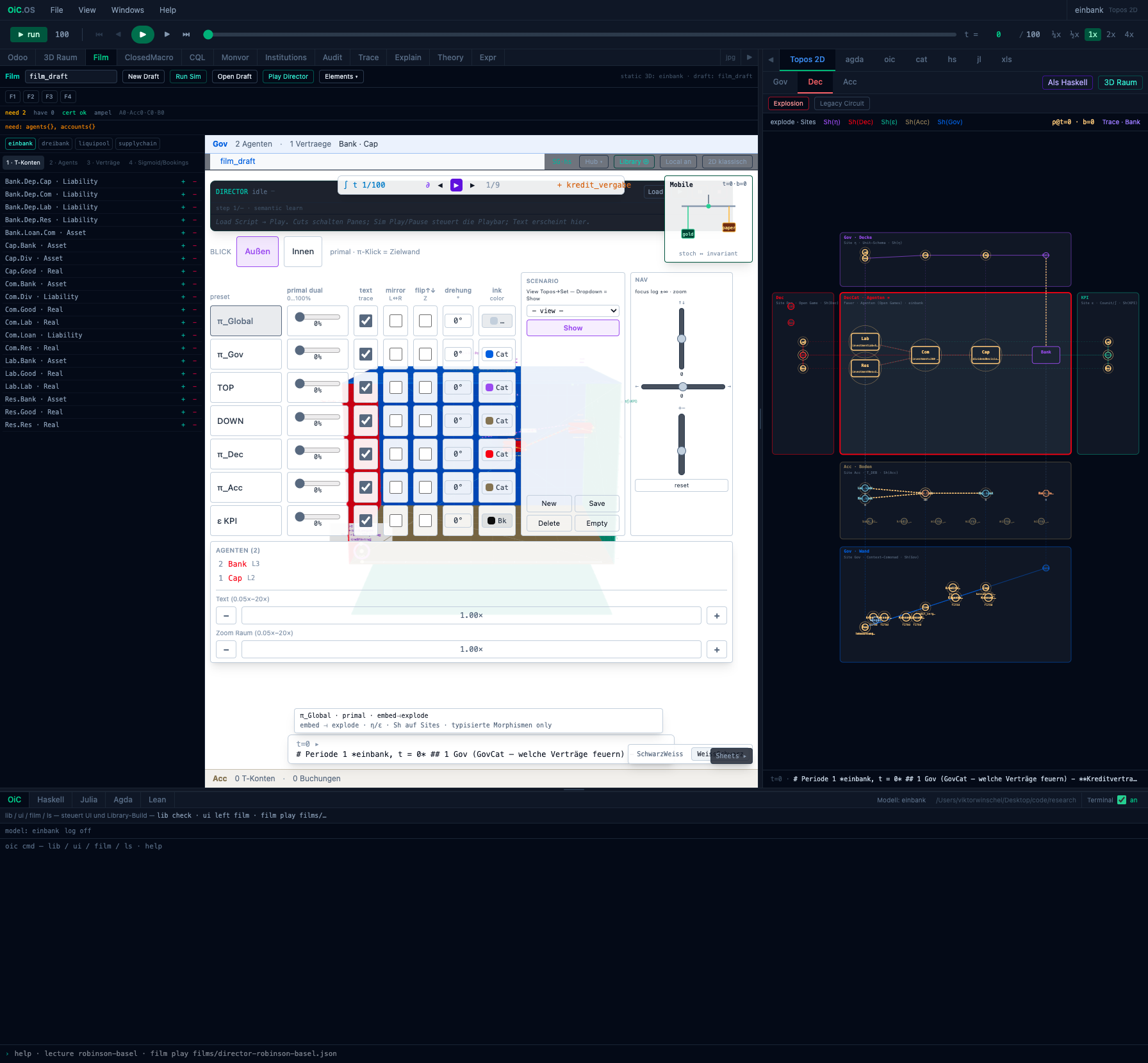
Task: Uncheck text trace for π_Global
Action: click(x=366, y=321)
